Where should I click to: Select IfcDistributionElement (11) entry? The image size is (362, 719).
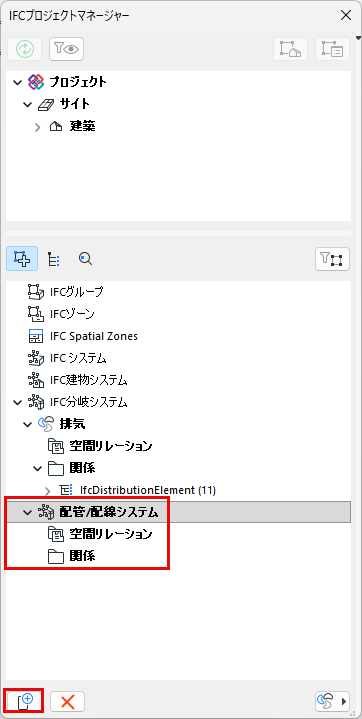(148, 490)
